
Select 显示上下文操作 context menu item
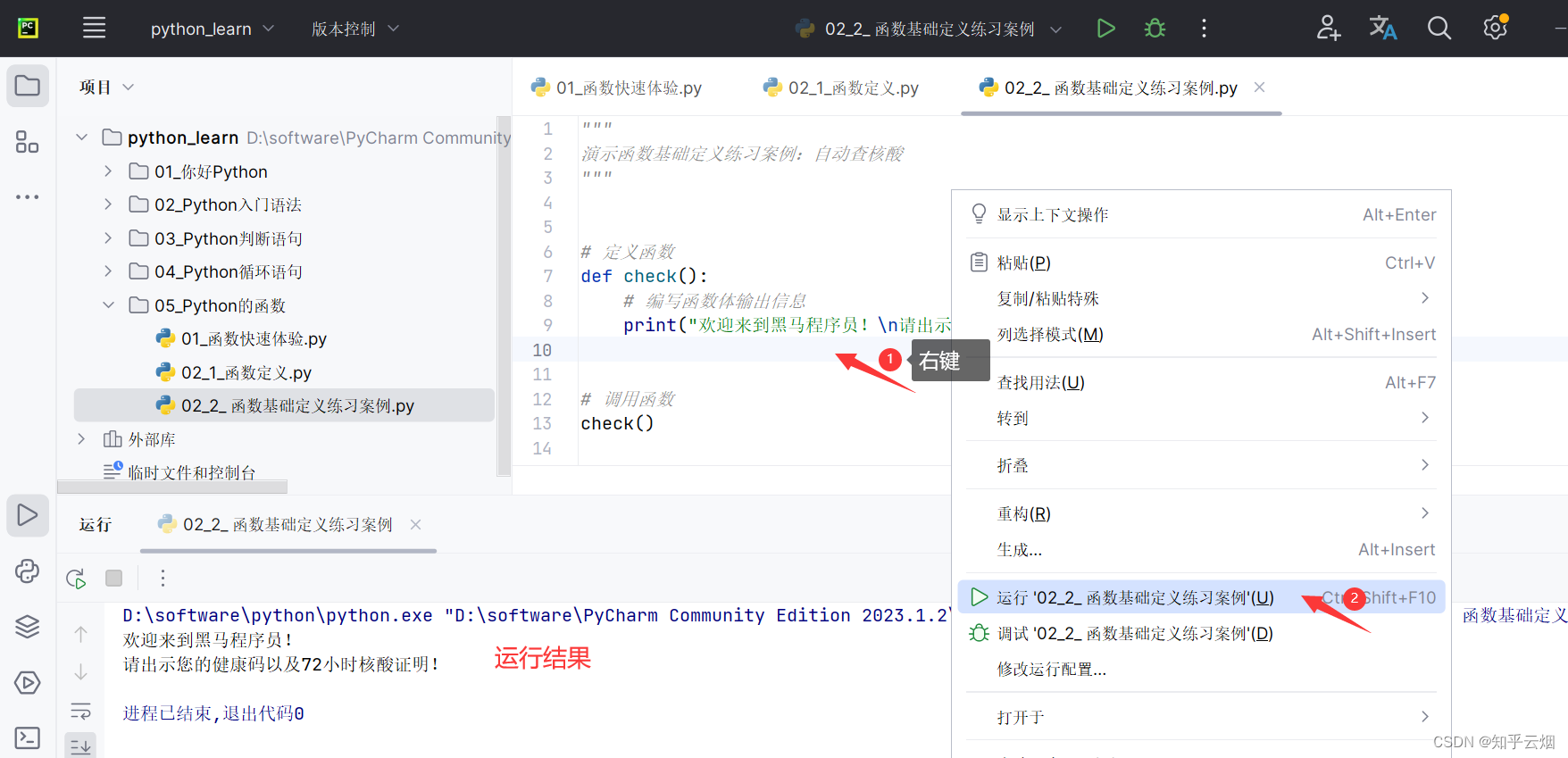pyautogui.click(x=1201, y=214)
